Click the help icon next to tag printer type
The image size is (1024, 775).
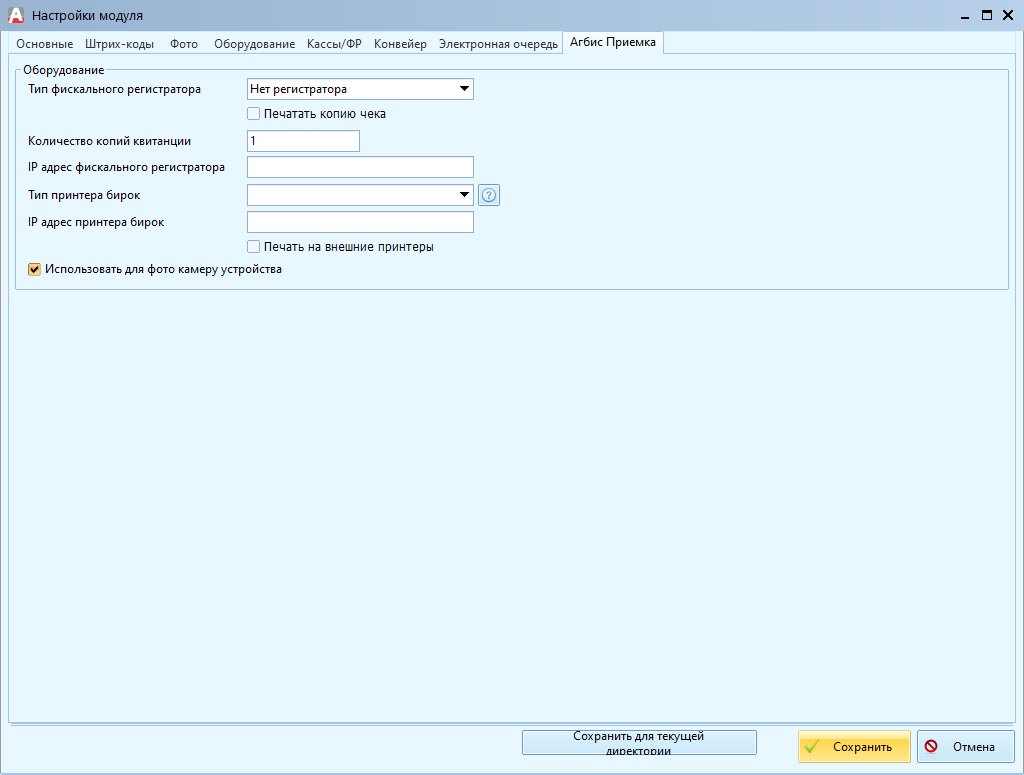[488, 195]
